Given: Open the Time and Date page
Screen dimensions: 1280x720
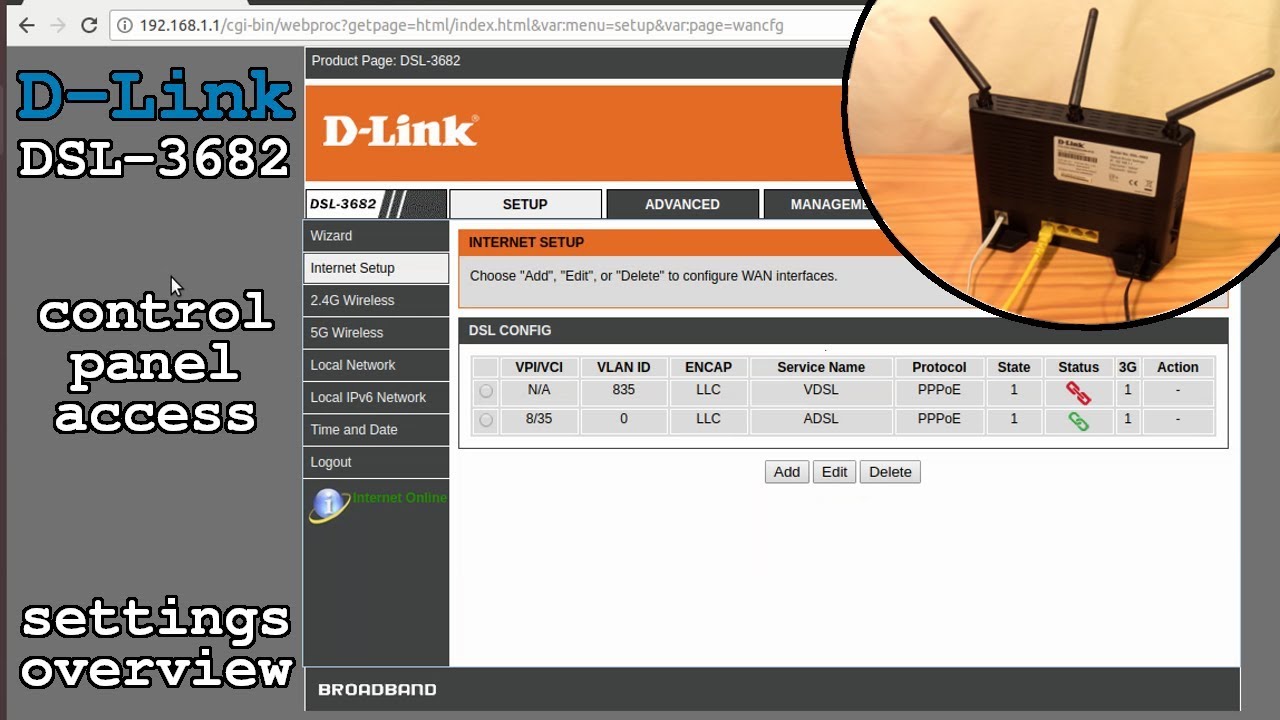Looking at the screenshot, I should [x=376, y=430].
